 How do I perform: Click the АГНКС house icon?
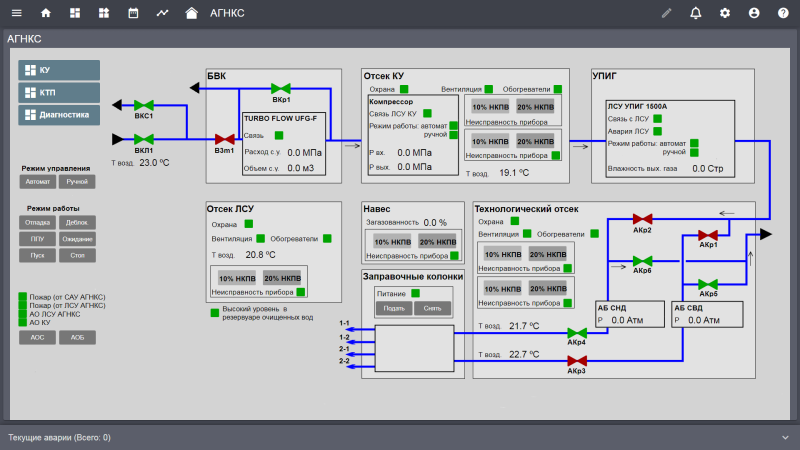click(x=191, y=13)
